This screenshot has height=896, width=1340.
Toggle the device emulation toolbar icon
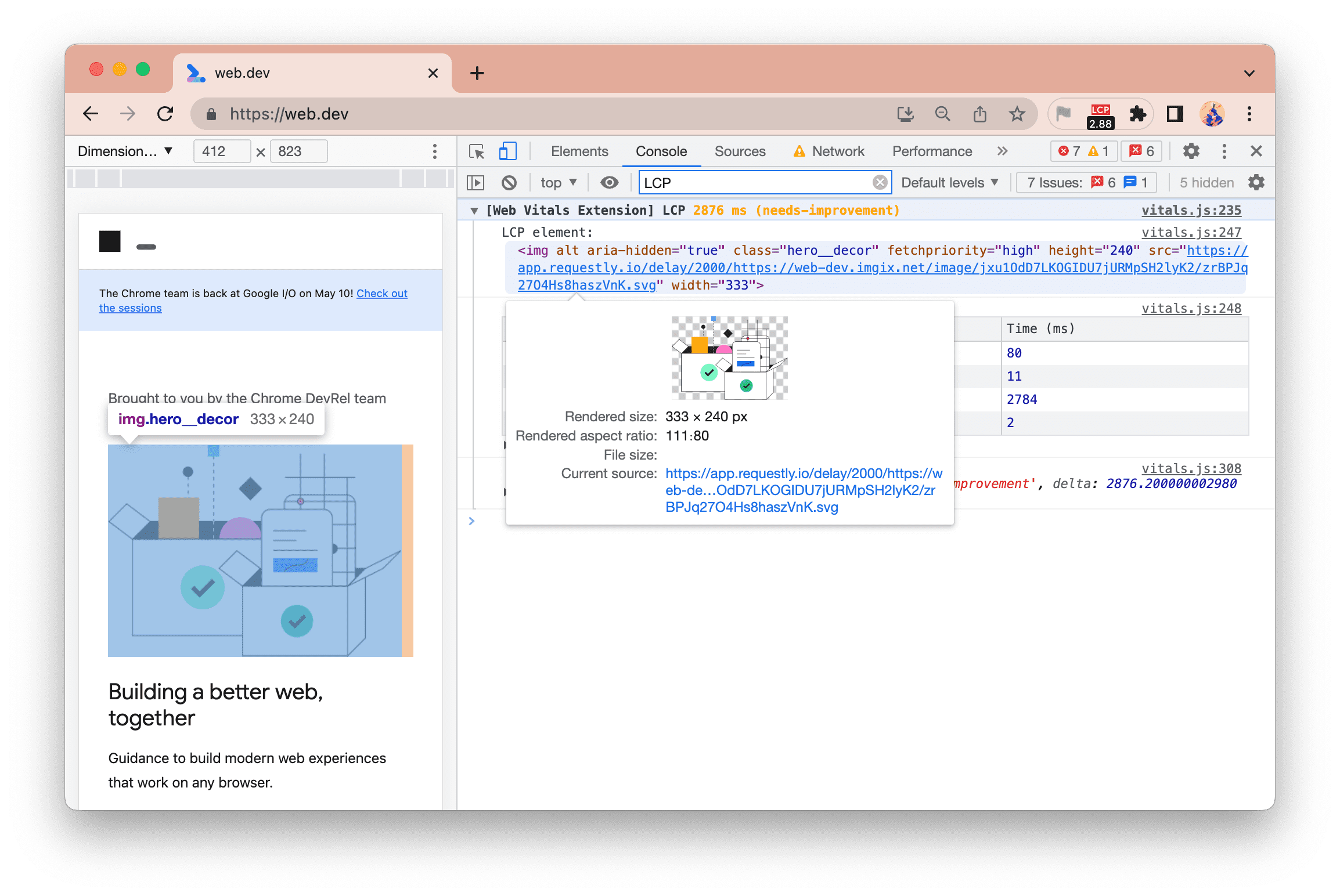(508, 151)
